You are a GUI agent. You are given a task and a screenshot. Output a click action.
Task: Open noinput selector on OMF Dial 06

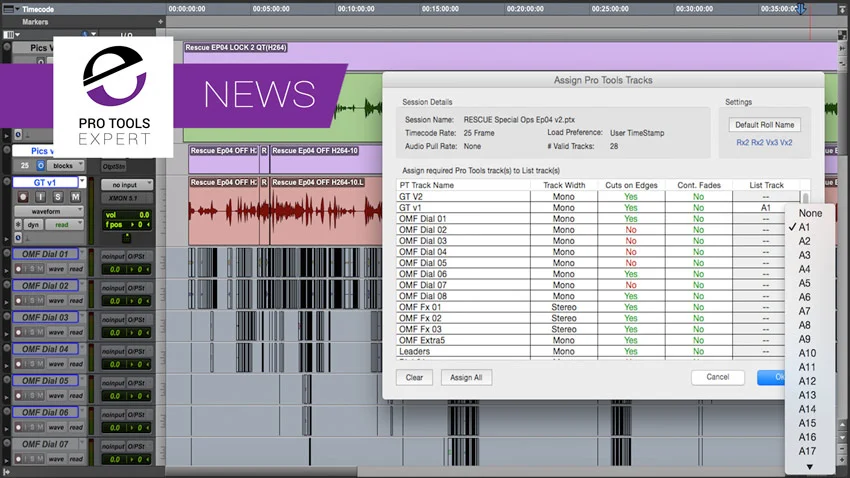[113, 415]
